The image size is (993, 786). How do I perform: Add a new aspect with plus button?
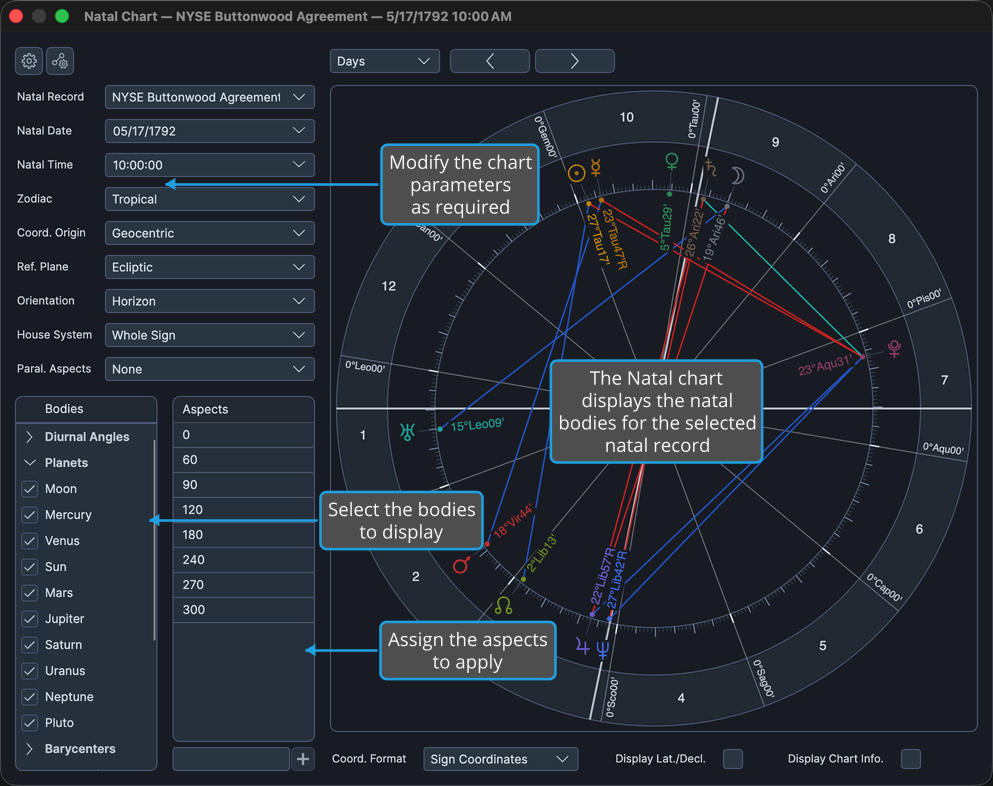[x=303, y=759]
